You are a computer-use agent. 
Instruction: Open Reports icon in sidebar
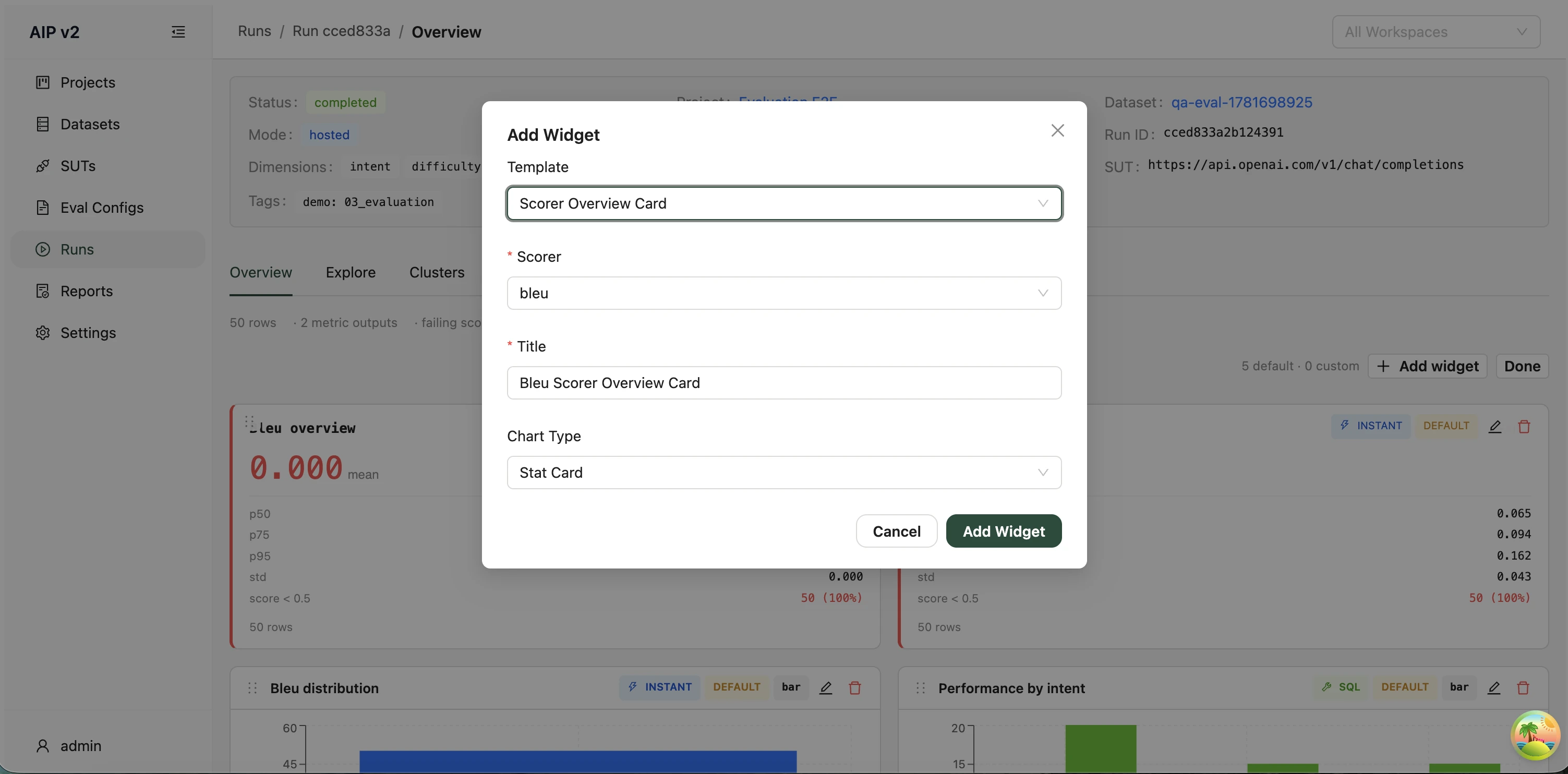(x=43, y=291)
